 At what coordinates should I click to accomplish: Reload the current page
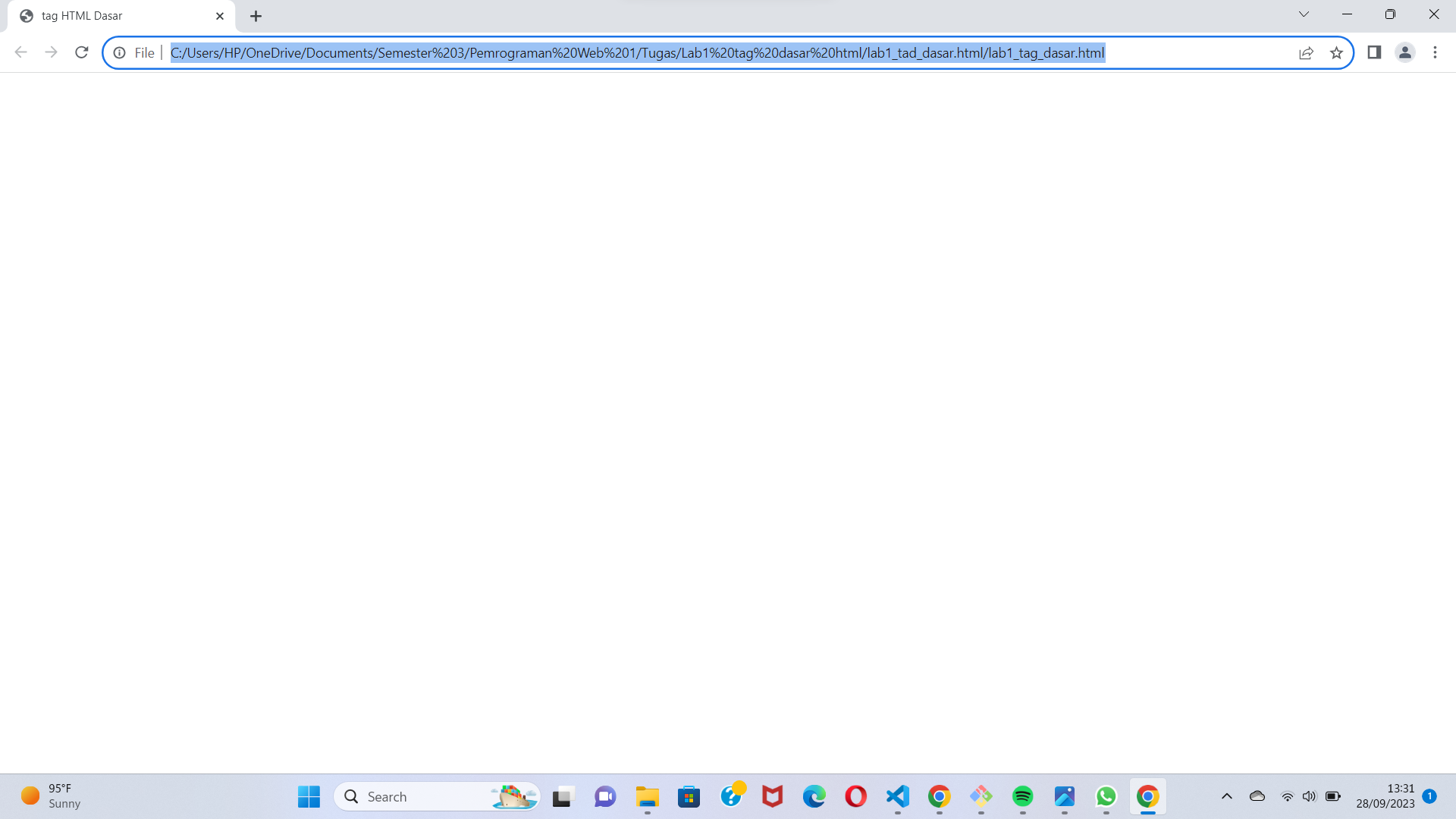click(82, 52)
